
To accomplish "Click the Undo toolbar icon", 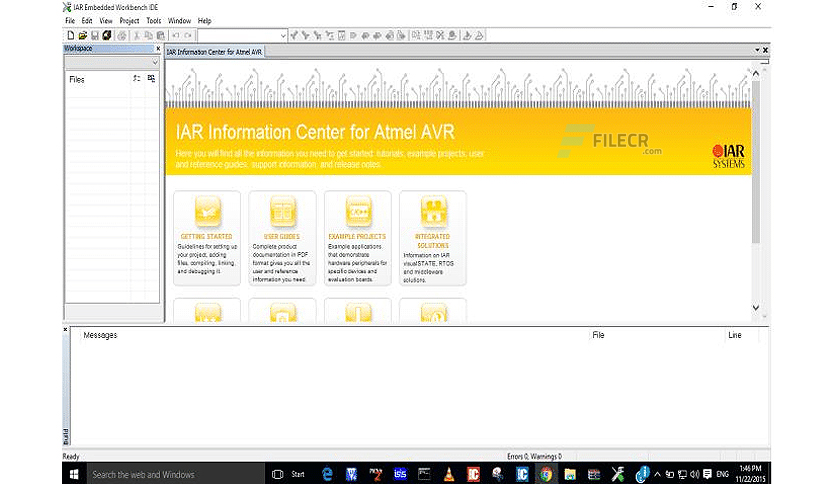I will [x=175, y=35].
